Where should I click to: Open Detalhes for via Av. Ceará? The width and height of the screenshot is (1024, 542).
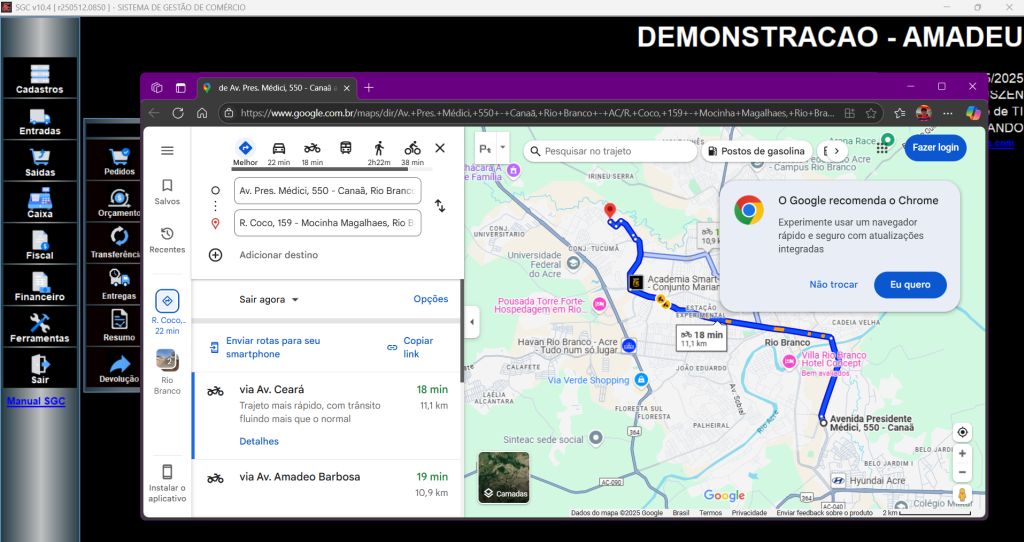tap(259, 441)
